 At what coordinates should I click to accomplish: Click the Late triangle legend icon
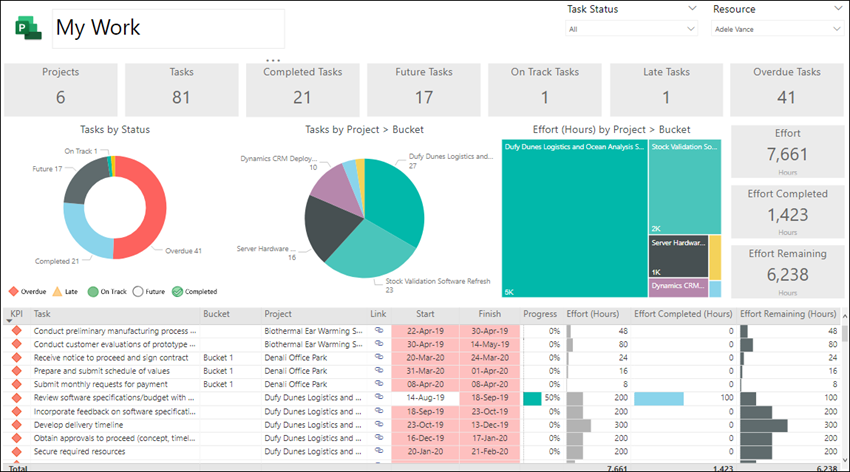click(57, 292)
